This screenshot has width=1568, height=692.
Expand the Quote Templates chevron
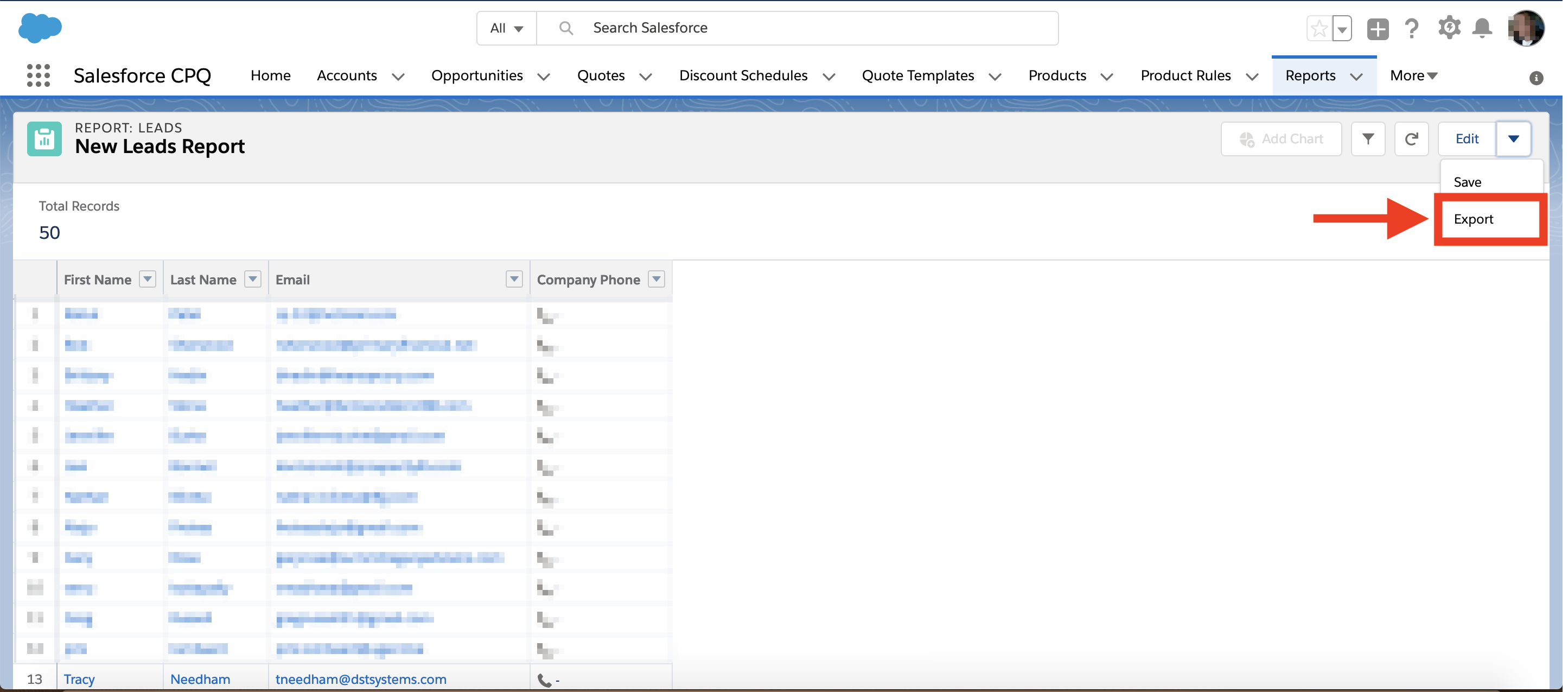click(995, 77)
